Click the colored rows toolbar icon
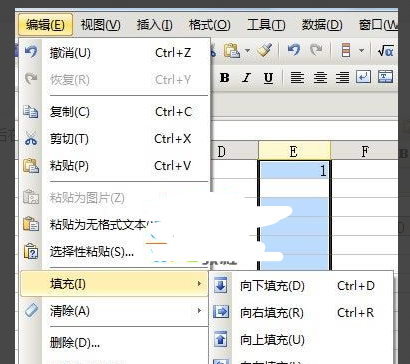410x364 pixels. point(346,51)
